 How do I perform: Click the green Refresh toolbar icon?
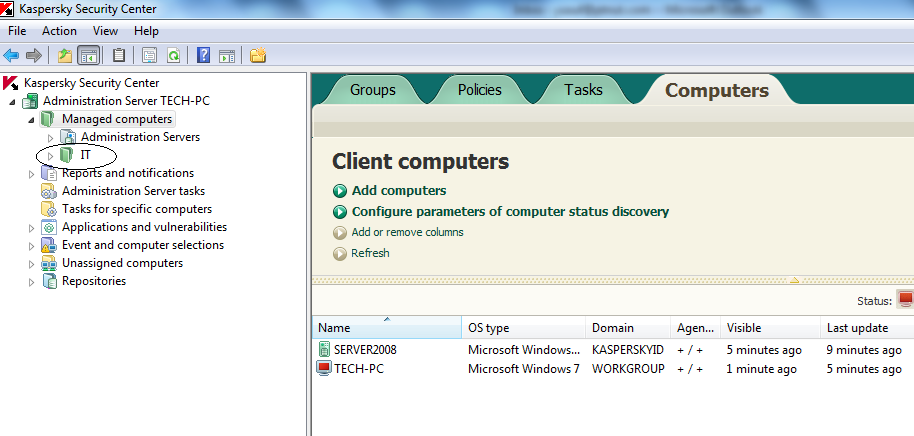(174, 56)
